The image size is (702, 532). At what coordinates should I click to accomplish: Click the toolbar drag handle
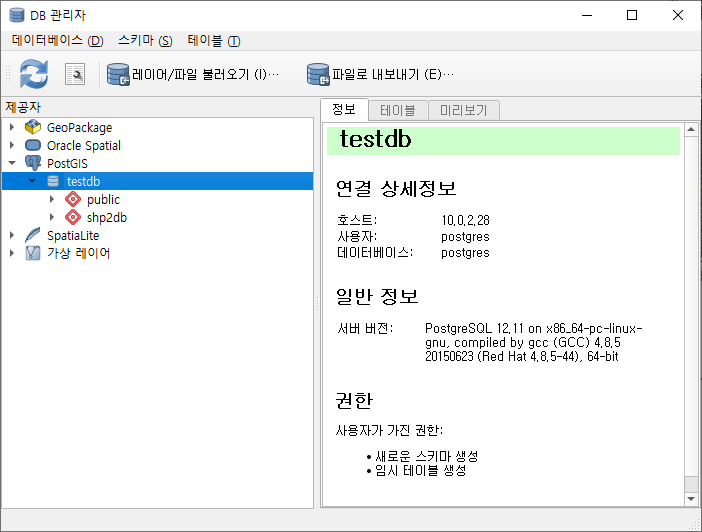8,74
